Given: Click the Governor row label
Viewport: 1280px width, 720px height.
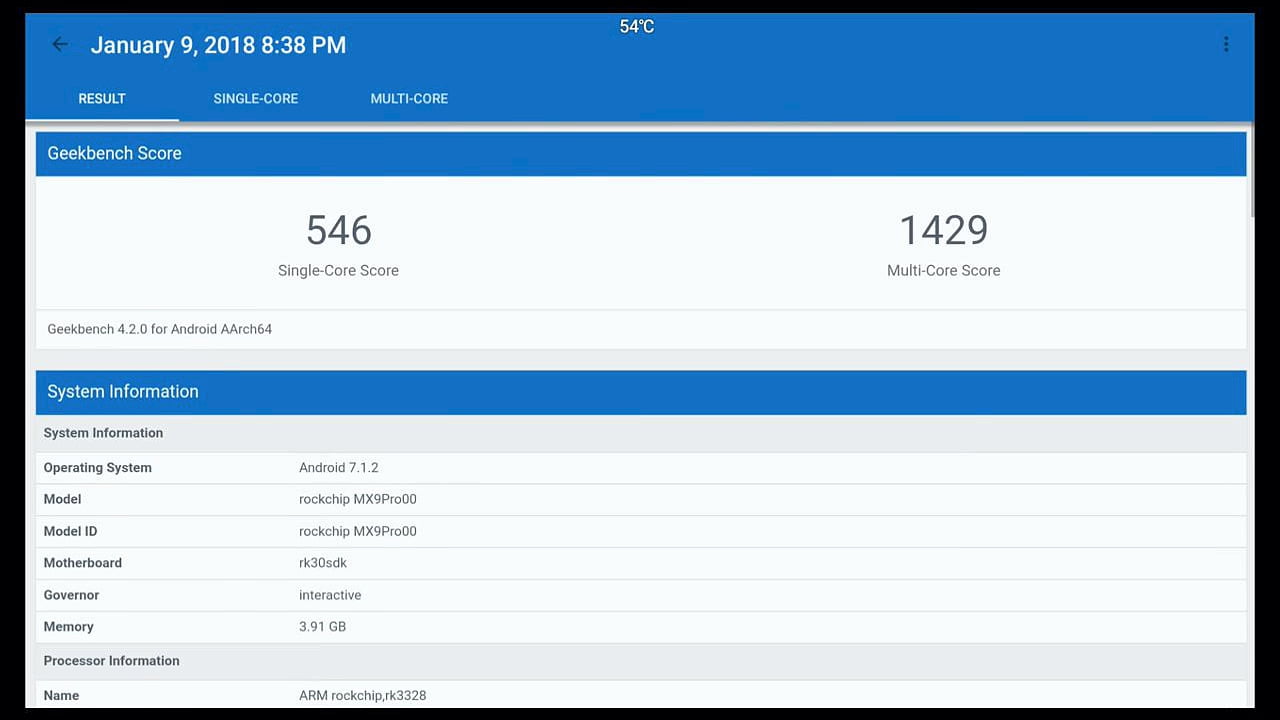Looking at the screenshot, I should (71, 595).
